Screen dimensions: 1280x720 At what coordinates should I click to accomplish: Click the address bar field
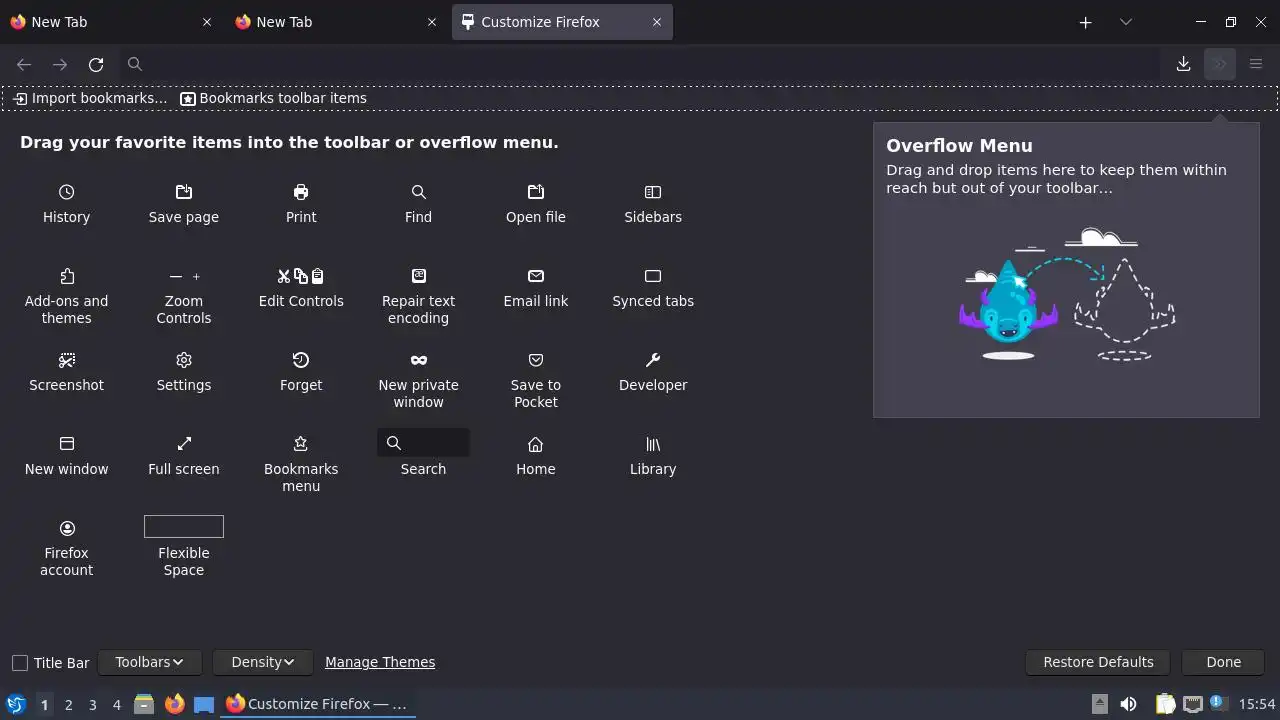coord(640,64)
